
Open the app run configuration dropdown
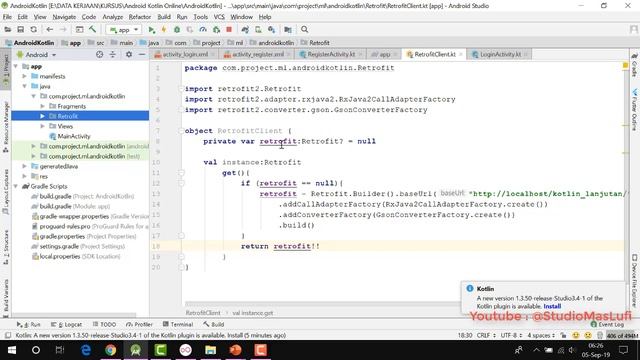[124, 30]
